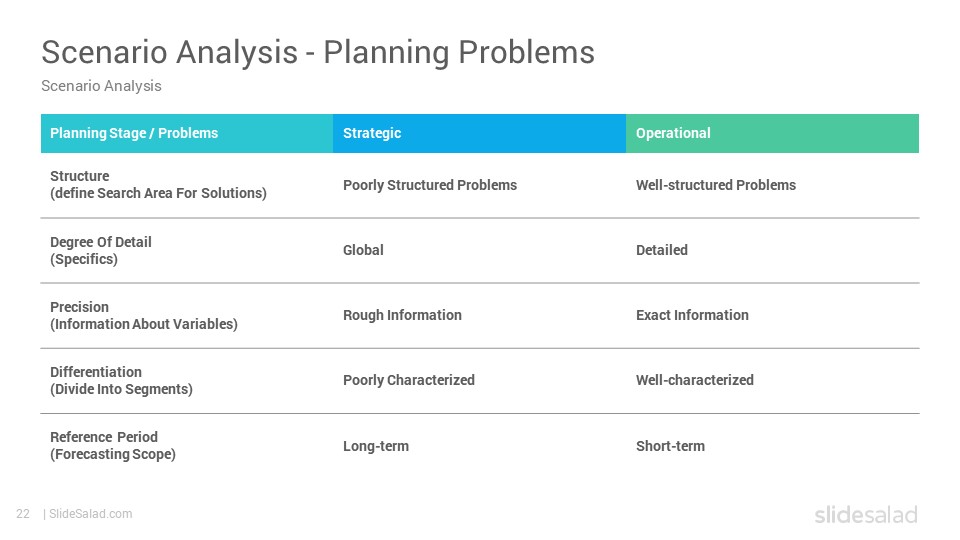This screenshot has width=960, height=540.
Task: Click the Differentiation row label
Action: click(x=121, y=380)
